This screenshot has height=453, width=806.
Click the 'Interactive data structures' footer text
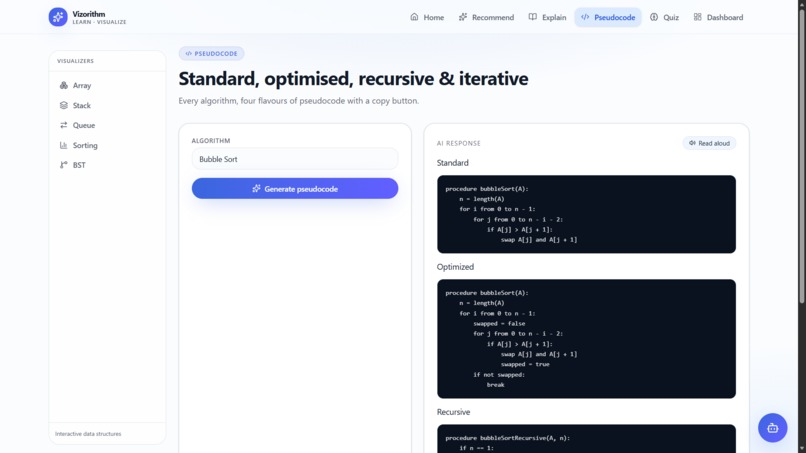tap(88, 433)
